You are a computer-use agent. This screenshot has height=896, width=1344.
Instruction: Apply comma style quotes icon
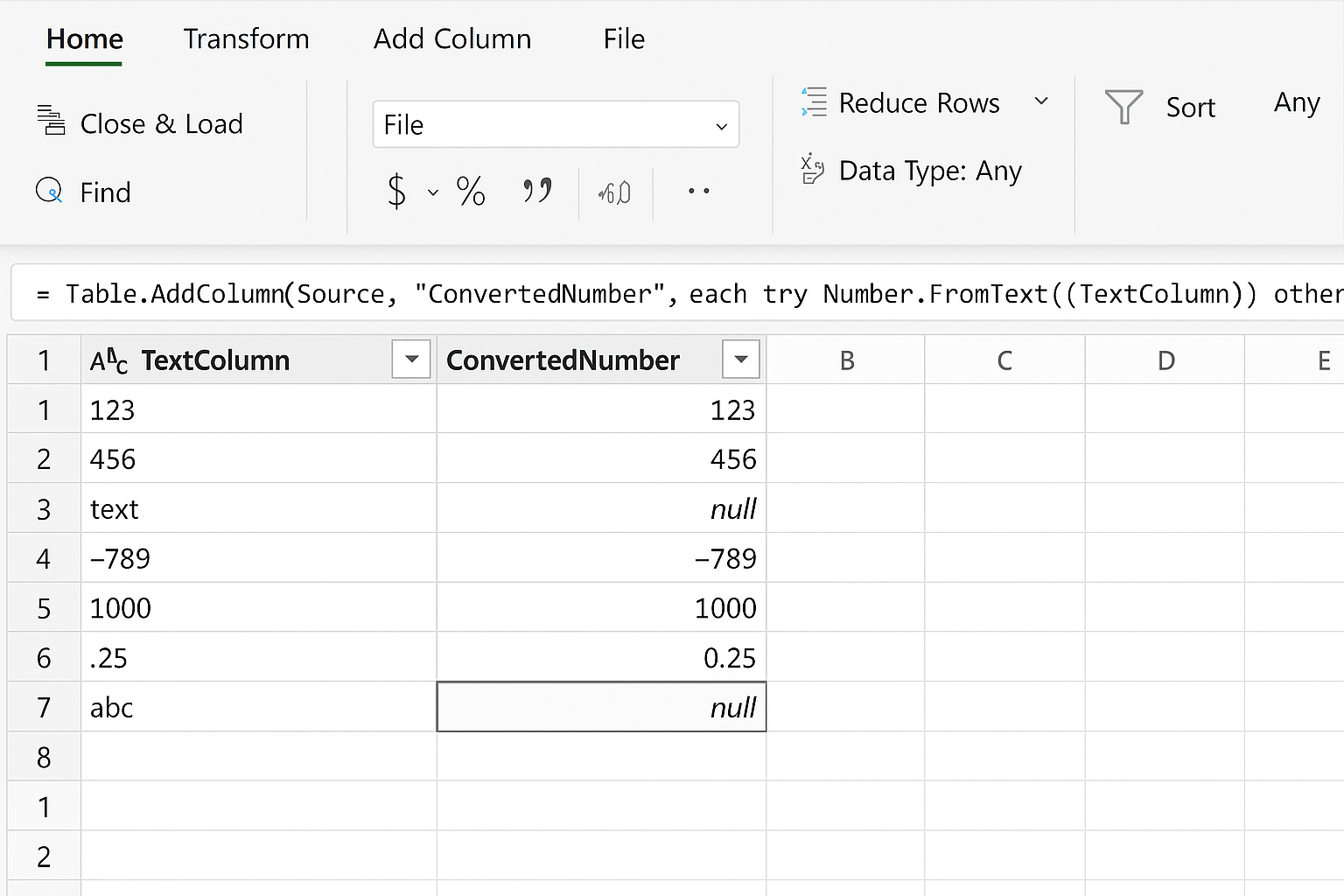537,190
